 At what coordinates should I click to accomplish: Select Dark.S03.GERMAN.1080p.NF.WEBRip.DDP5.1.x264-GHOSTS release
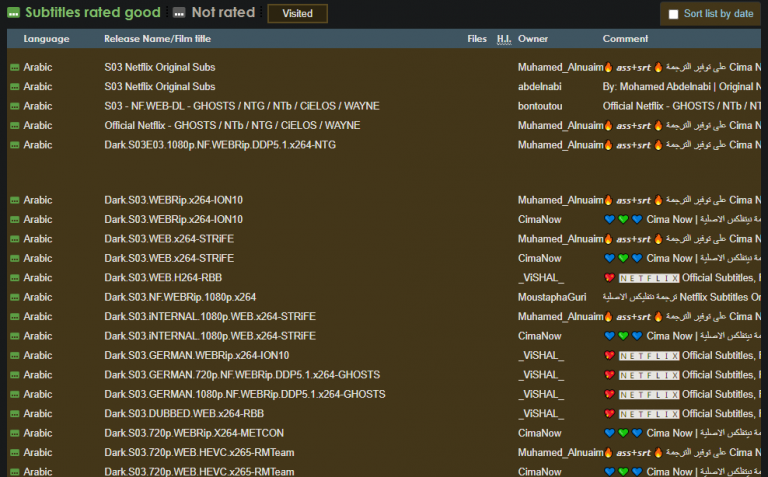pyautogui.click(x=245, y=394)
